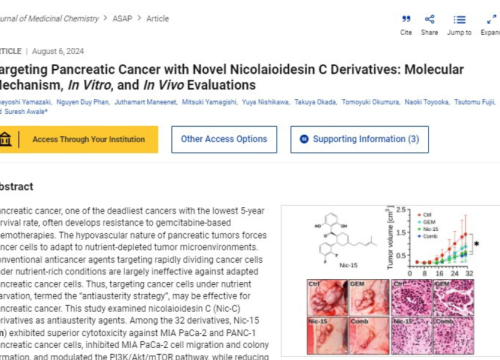Go to ASAP breadcrumb
This screenshot has width=500, height=360.
click(x=122, y=18)
